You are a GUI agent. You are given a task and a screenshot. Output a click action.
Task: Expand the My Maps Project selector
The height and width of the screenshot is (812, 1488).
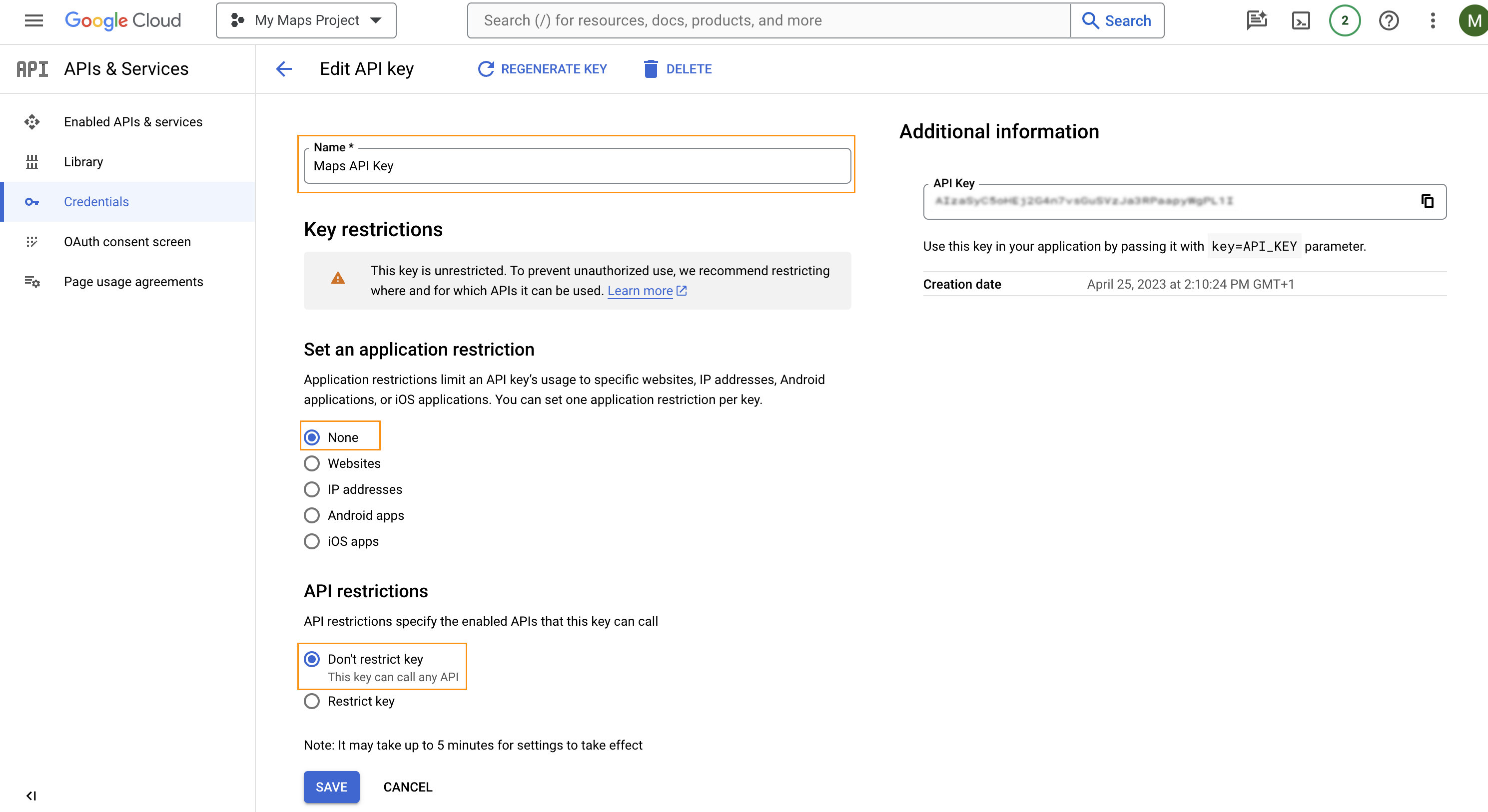(x=306, y=21)
